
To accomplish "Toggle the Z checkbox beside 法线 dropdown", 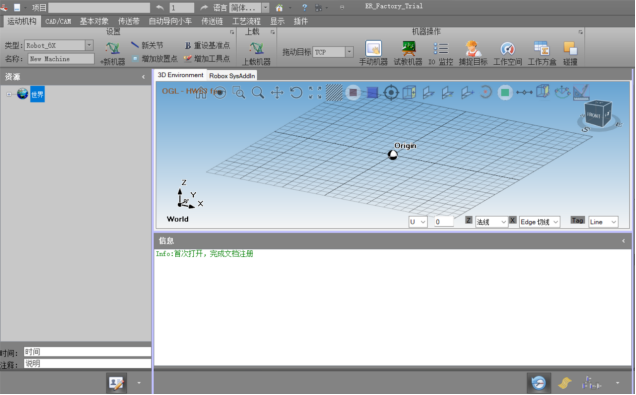I will [x=468, y=220].
